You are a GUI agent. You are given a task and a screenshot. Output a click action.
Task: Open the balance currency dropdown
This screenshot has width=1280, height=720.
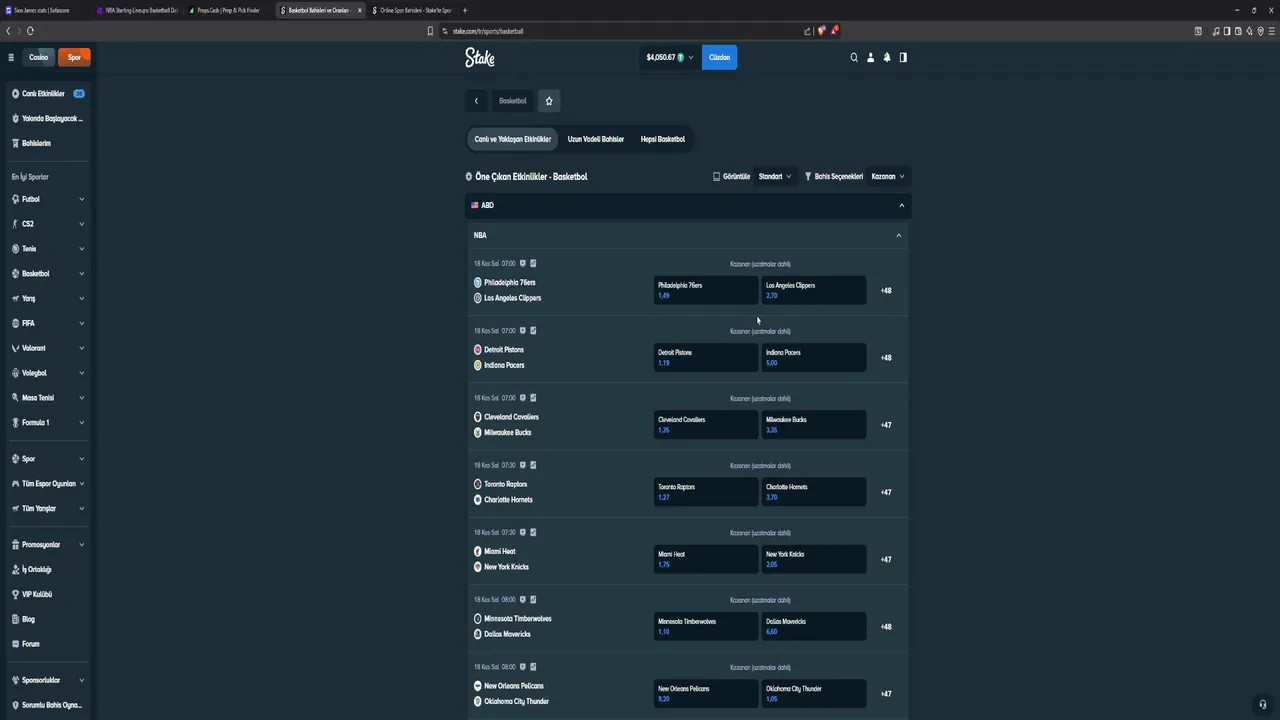(669, 58)
